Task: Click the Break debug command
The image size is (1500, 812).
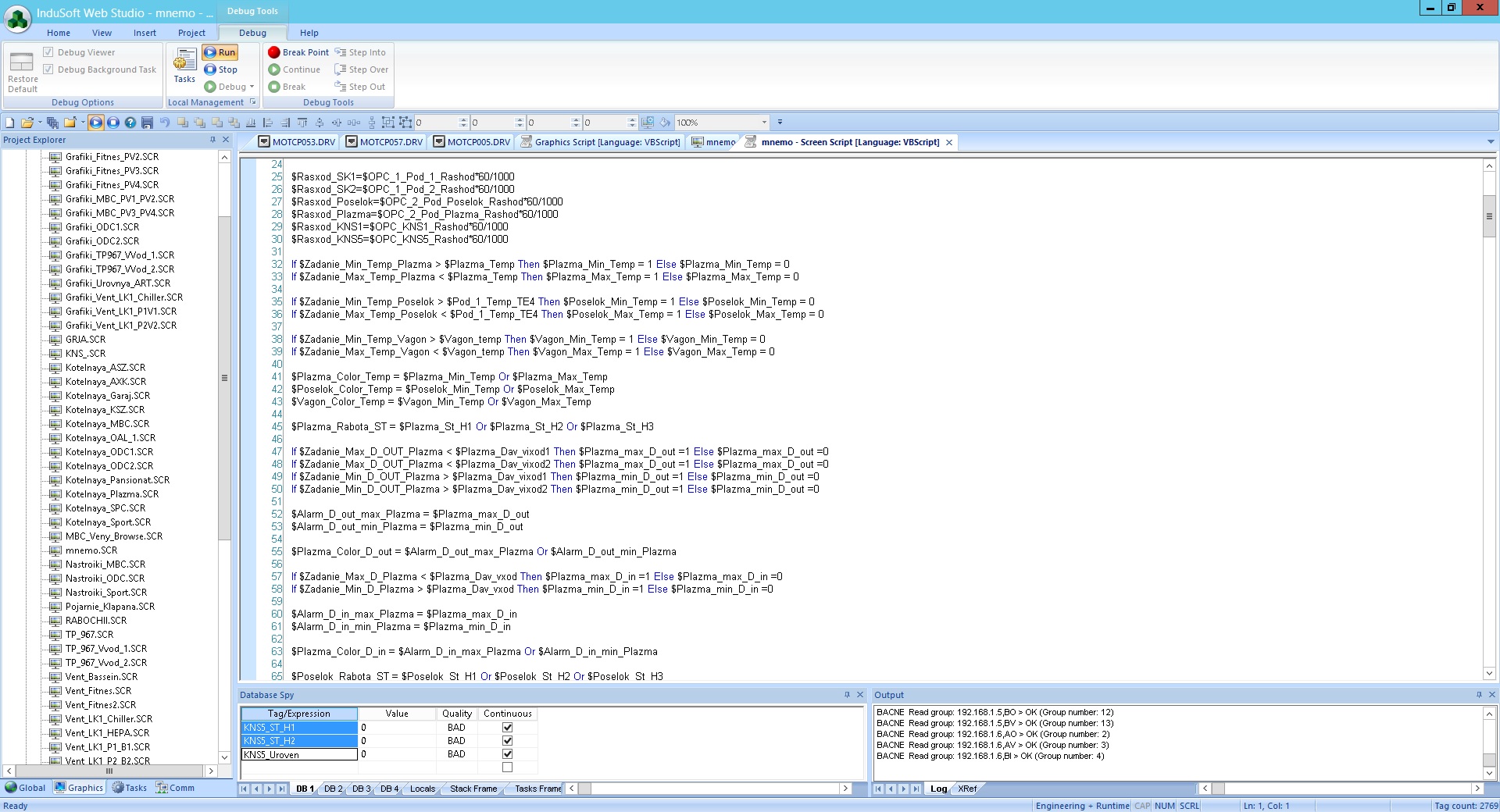Action: click(x=287, y=87)
